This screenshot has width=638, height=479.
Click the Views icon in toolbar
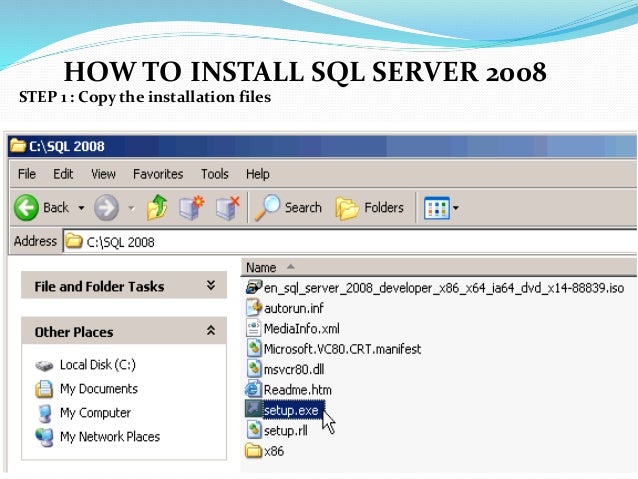pos(437,208)
